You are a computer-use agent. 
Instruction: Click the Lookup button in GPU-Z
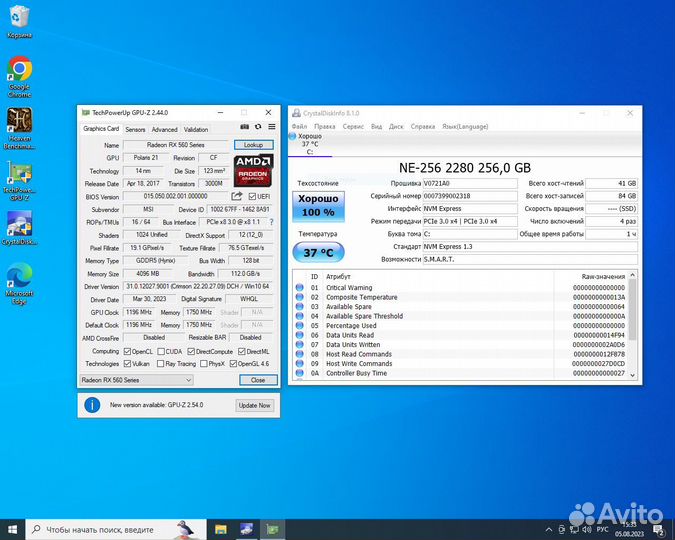click(254, 145)
